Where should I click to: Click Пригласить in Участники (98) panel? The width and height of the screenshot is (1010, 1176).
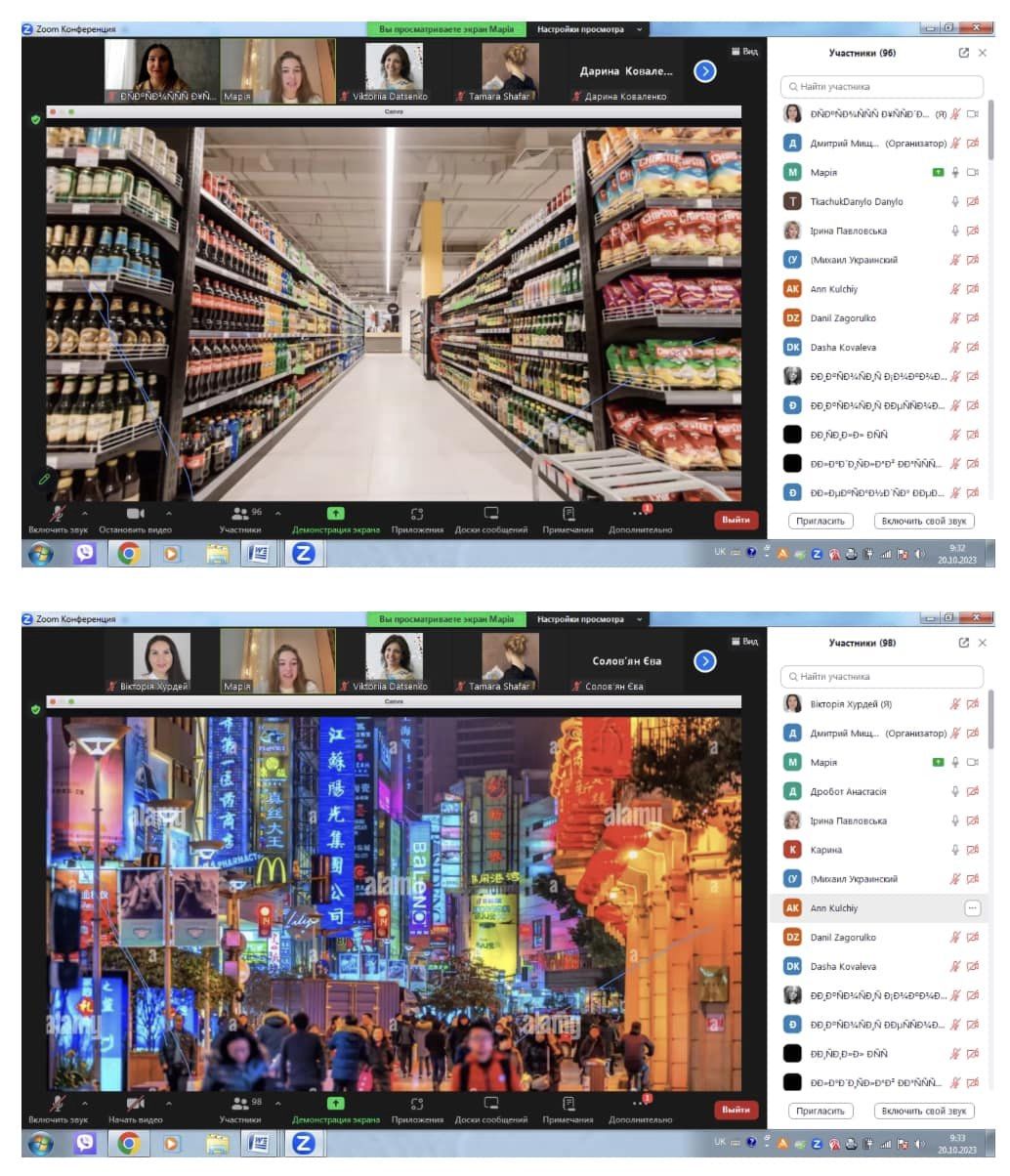821,1112
